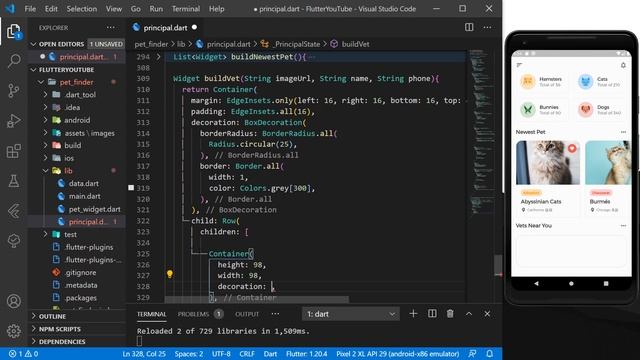Tap the Abyssinian Cats photo in emulator
This screenshot has height=360, width=640.
click(548, 162)
